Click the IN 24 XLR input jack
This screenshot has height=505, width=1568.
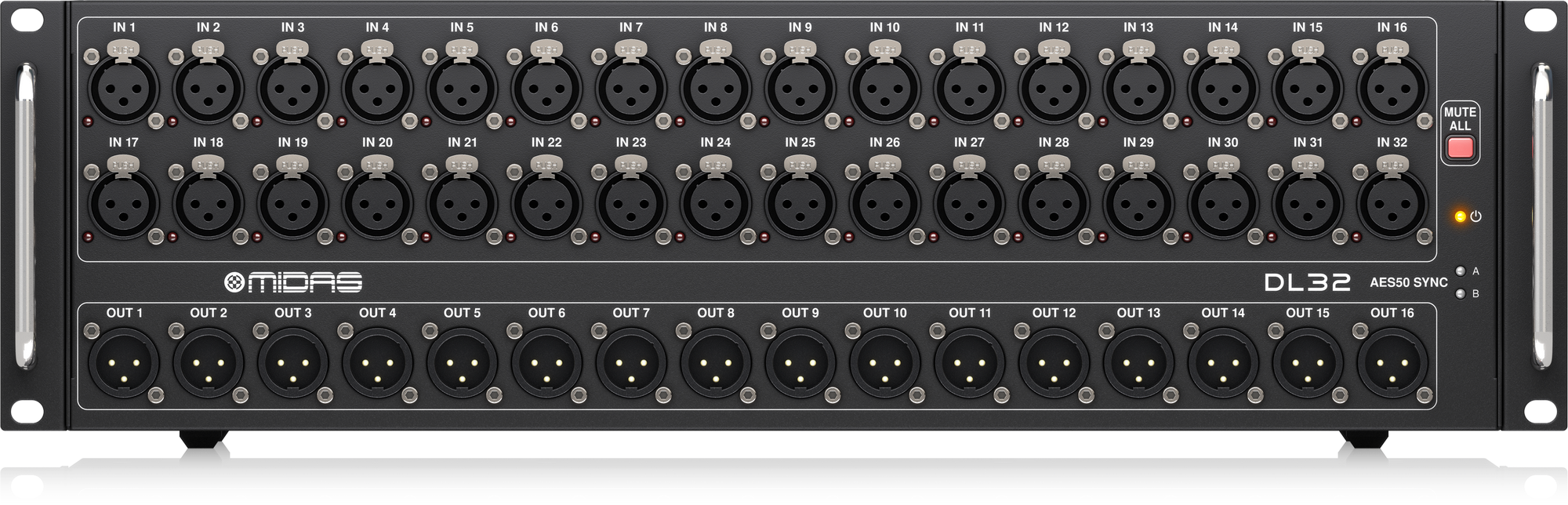(715, 203)
